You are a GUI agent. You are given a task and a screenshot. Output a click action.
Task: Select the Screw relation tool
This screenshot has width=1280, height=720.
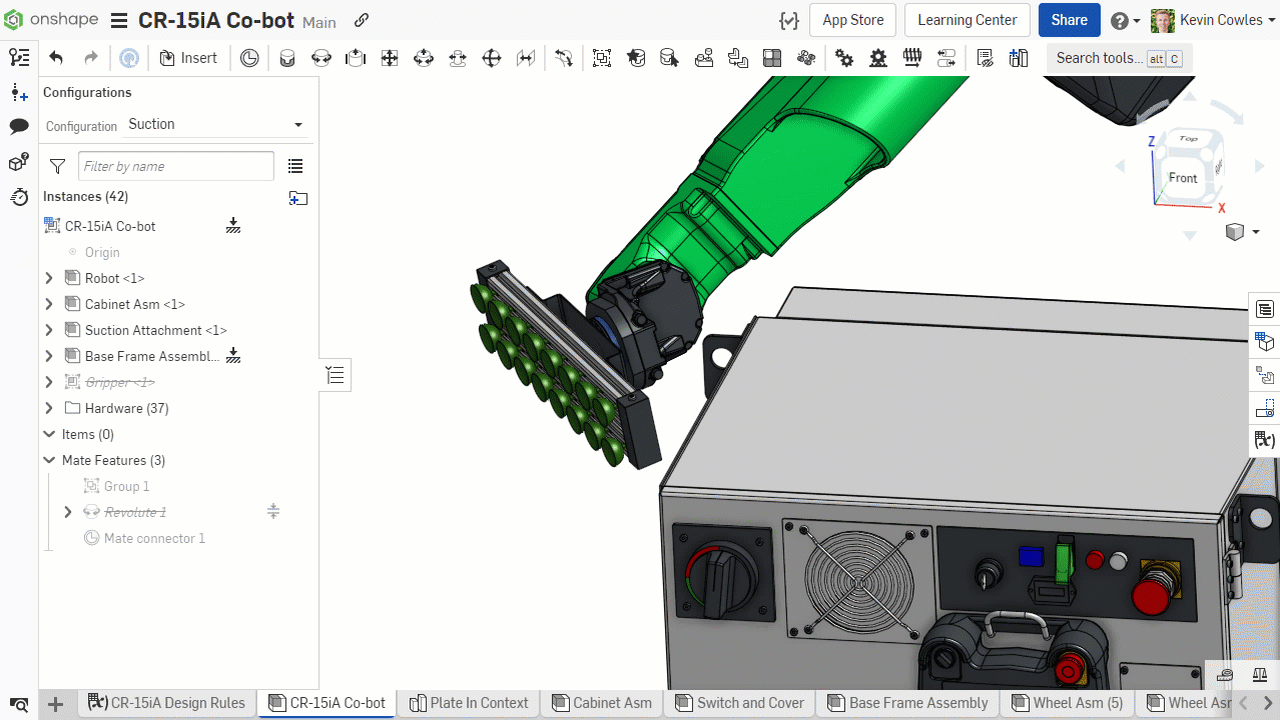click(x=912, y=58)
